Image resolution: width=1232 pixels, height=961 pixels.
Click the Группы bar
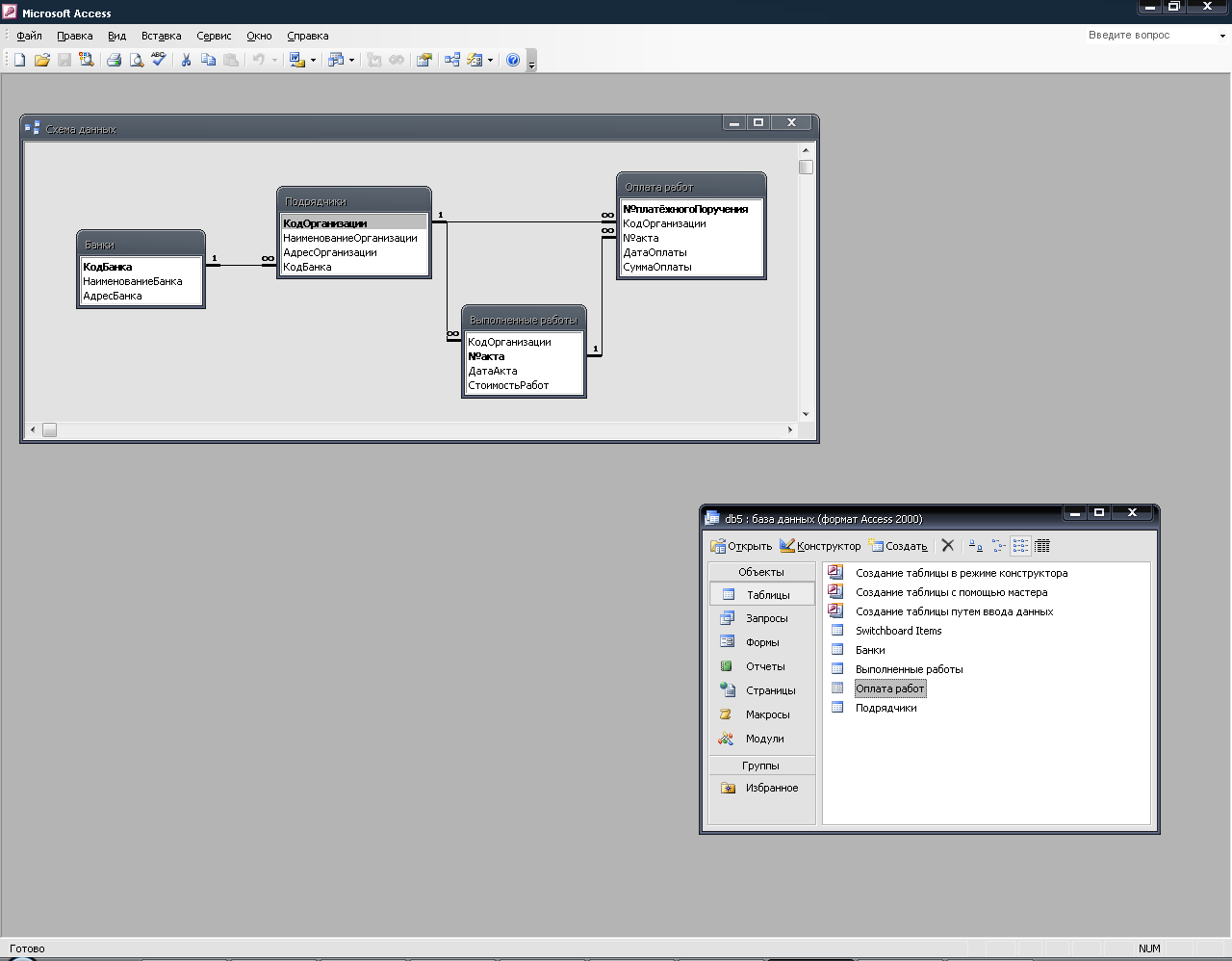click(x=761, y=766)
